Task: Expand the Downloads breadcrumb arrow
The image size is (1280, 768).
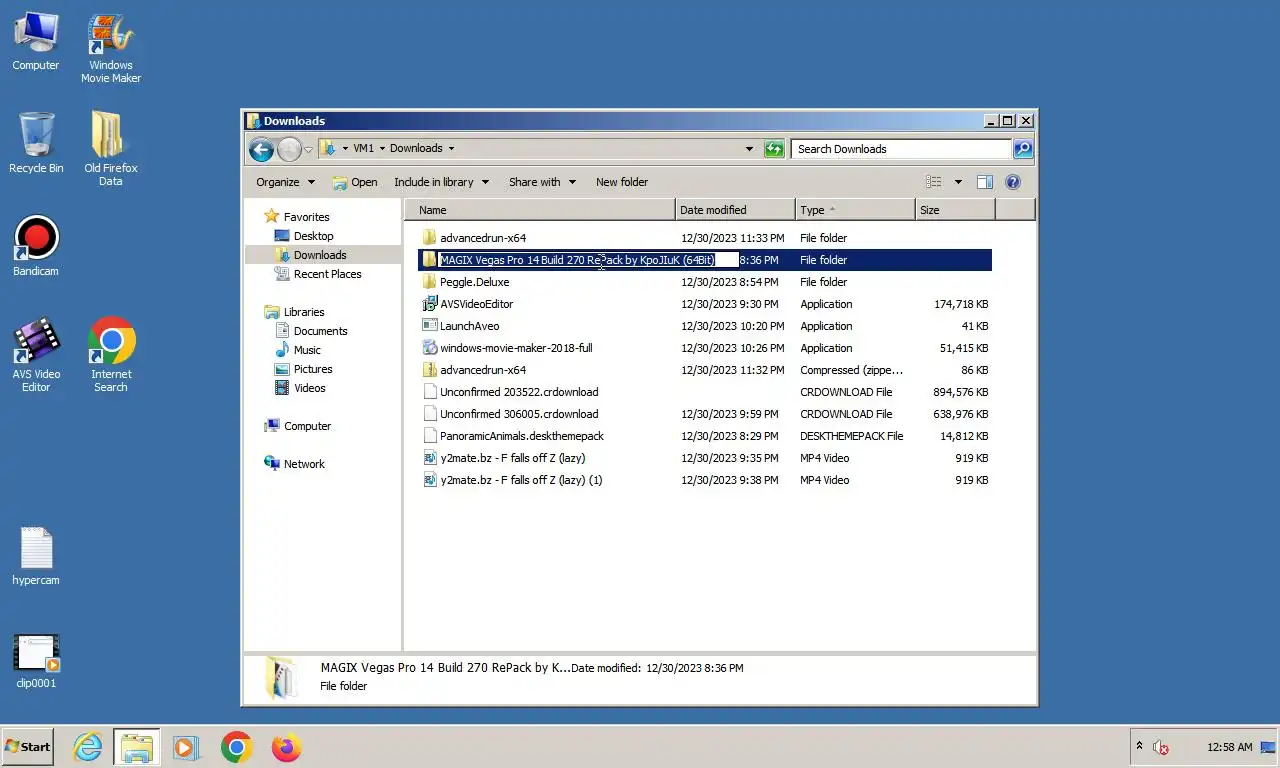Action: (x=451, y=149)
